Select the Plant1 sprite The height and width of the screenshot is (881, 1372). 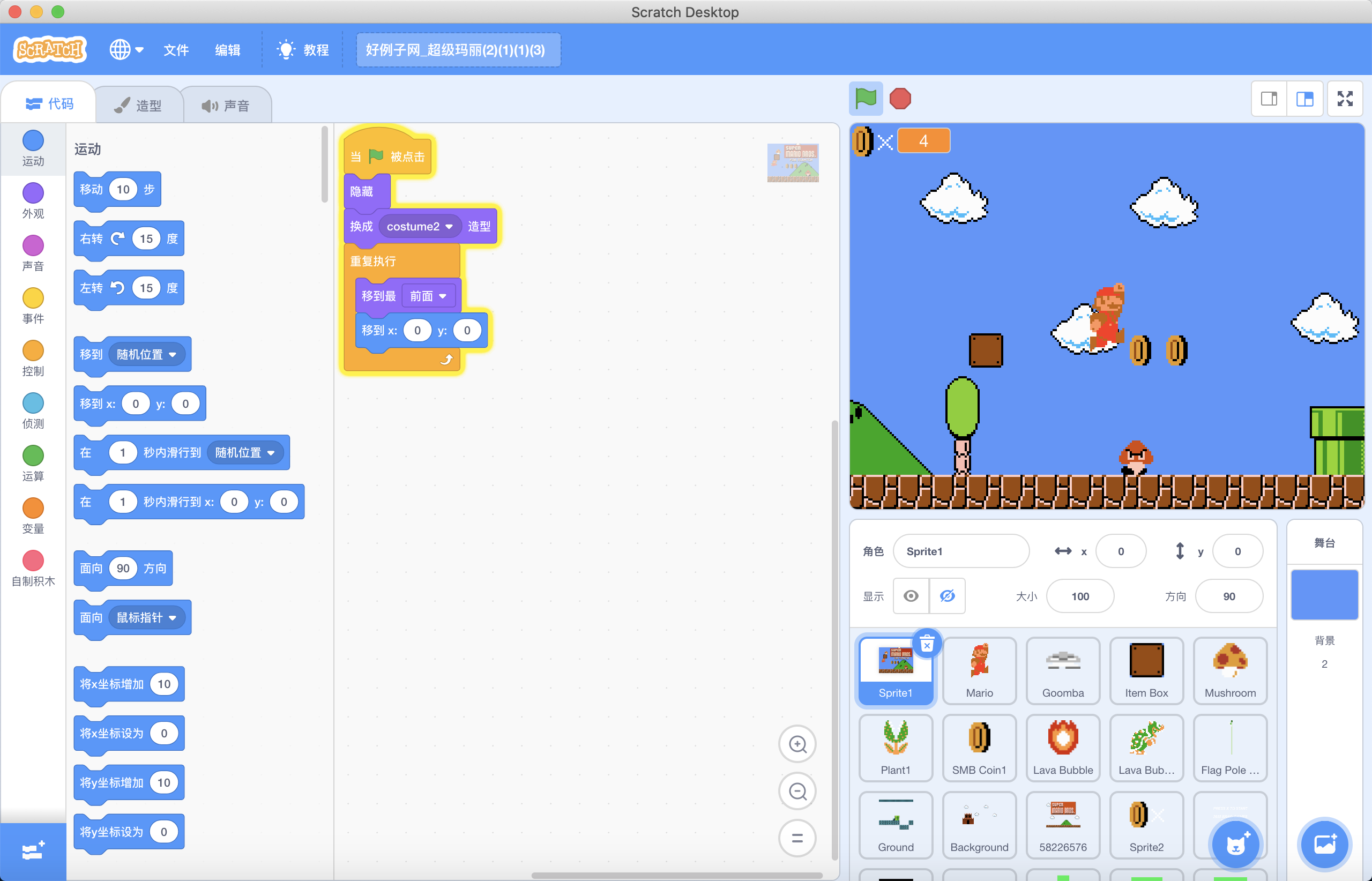coord(896,748)
